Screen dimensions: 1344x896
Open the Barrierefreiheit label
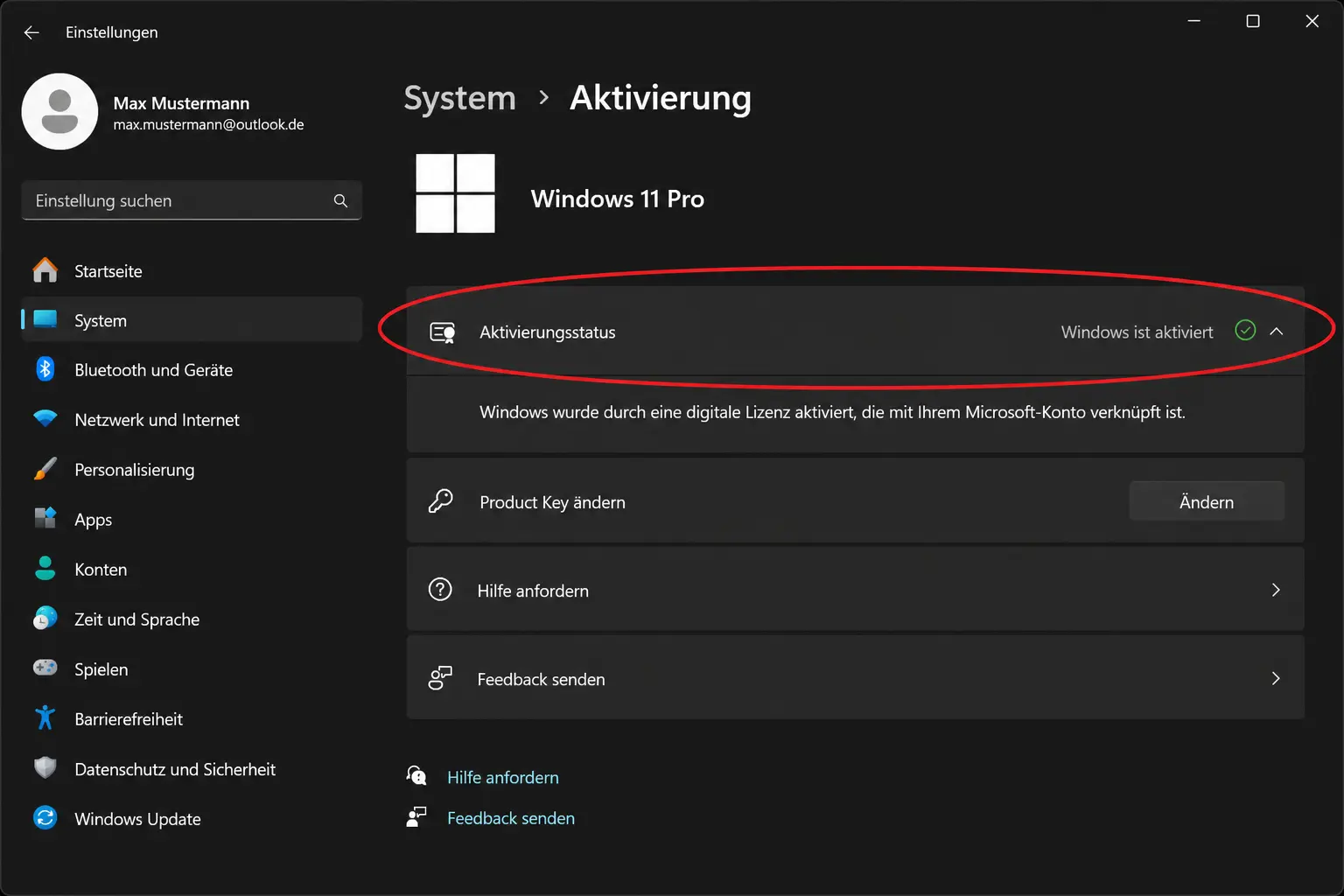tap(129, 719)
